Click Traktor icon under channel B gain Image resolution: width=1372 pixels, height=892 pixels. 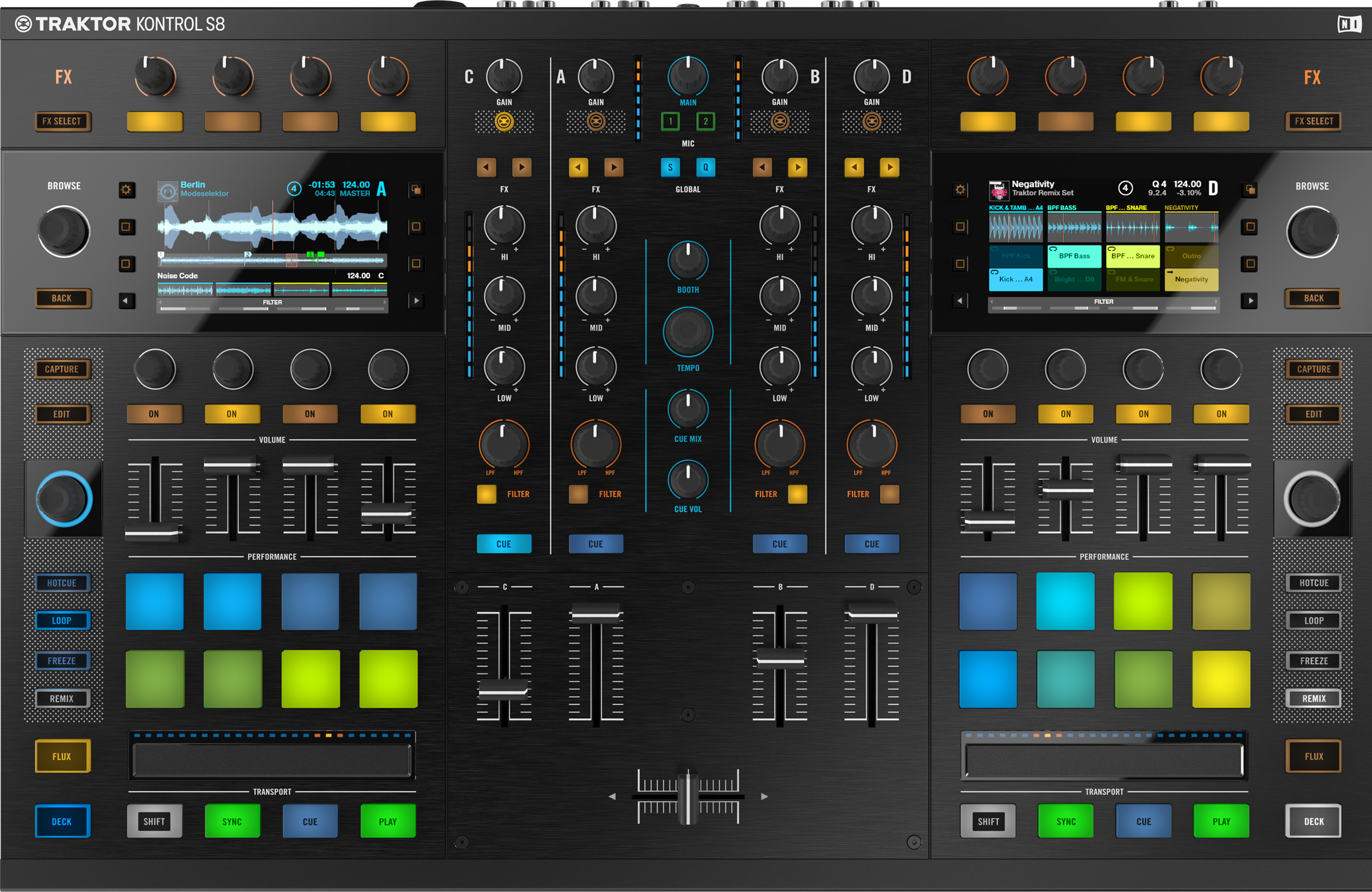pos(779,122)
